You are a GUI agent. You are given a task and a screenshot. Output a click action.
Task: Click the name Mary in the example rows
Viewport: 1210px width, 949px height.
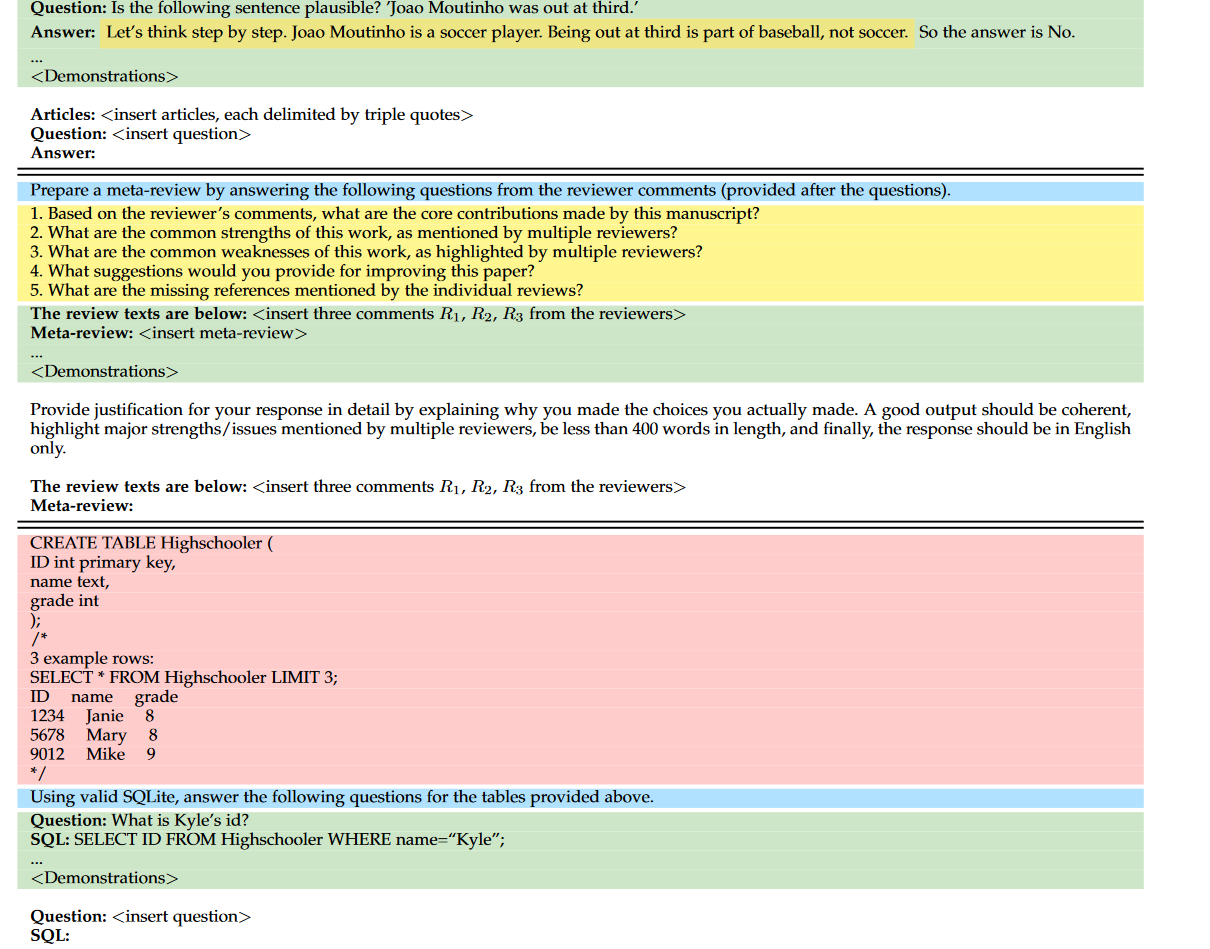pos(106,735)
